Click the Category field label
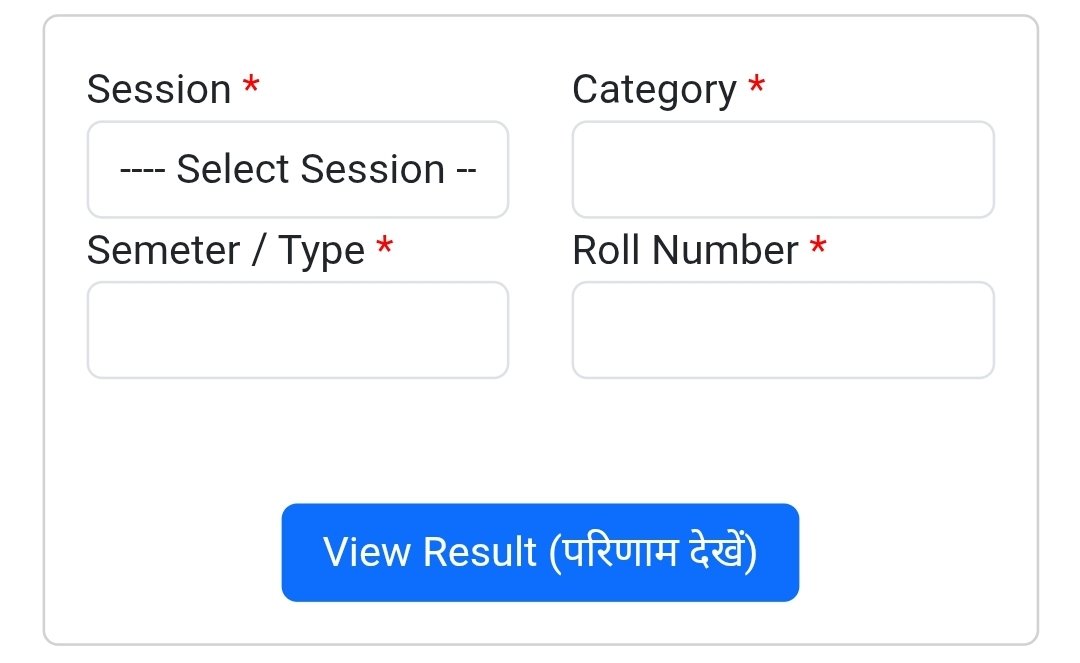Screen dimensions: 1080x663 pos(654,90)
